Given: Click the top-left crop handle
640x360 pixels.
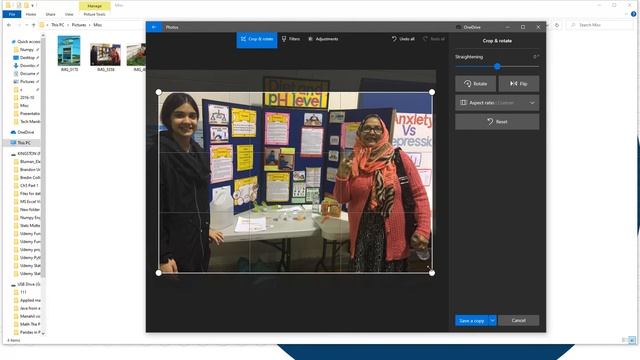Looking at the screenshot, I should tap(159, 92).
